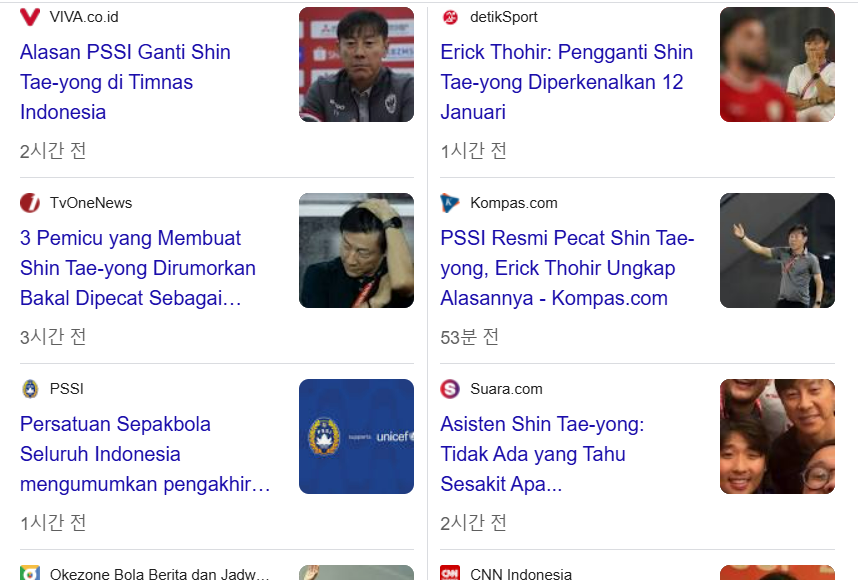The width and height of the screenshot is (858, 580).
Task: Click the Kompas.com source logo icon
Action: tap(451, 203)
